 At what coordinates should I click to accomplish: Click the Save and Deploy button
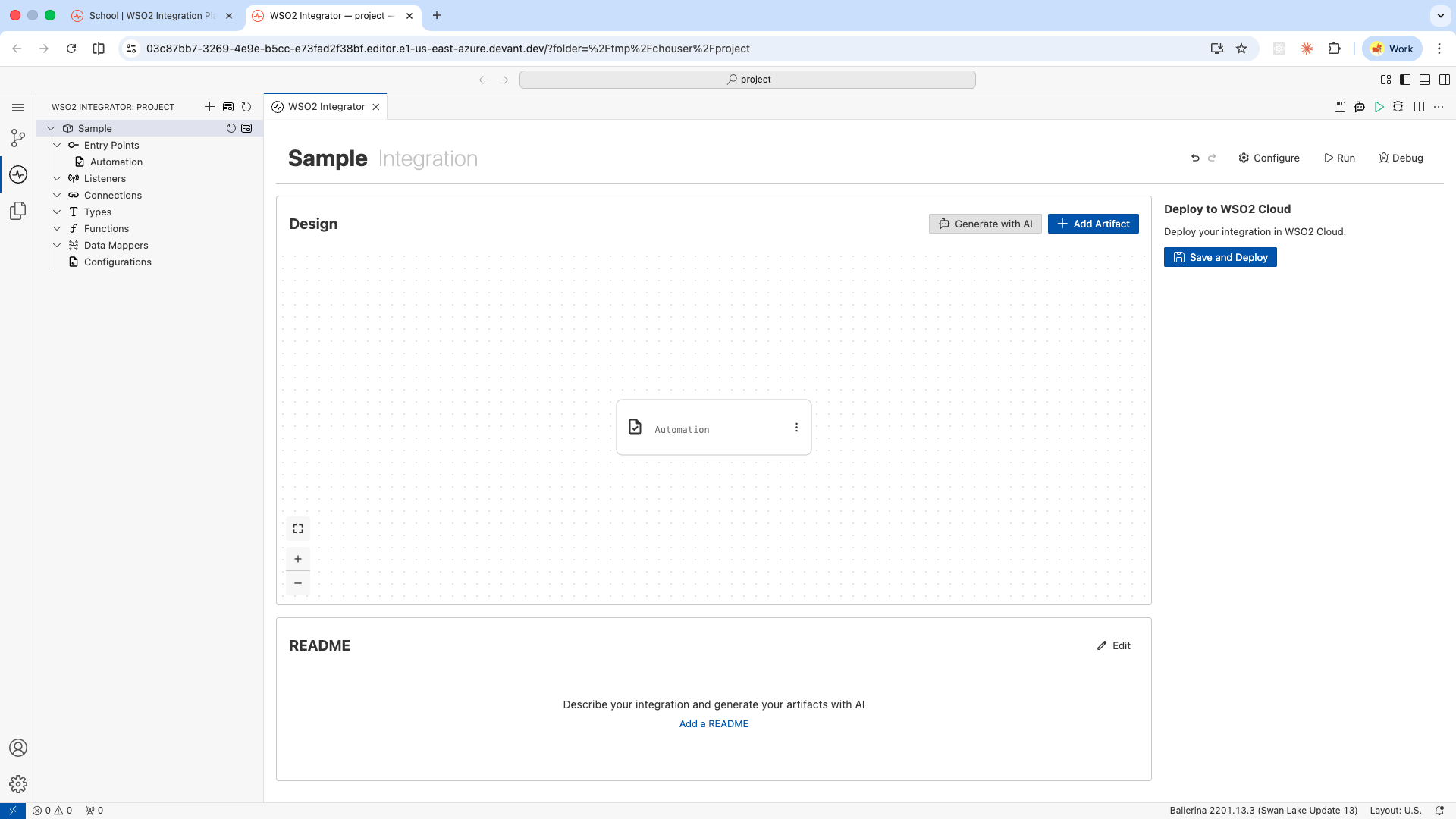pos(1220,257)
